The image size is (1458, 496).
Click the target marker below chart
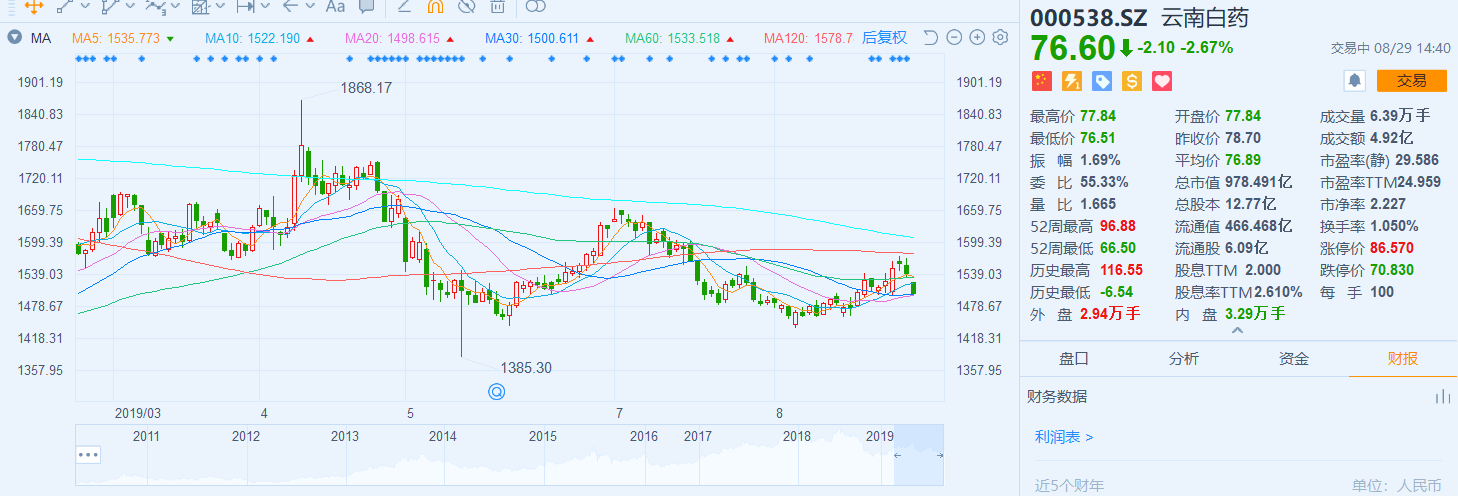pyautogui.click(x=495, y=391)
